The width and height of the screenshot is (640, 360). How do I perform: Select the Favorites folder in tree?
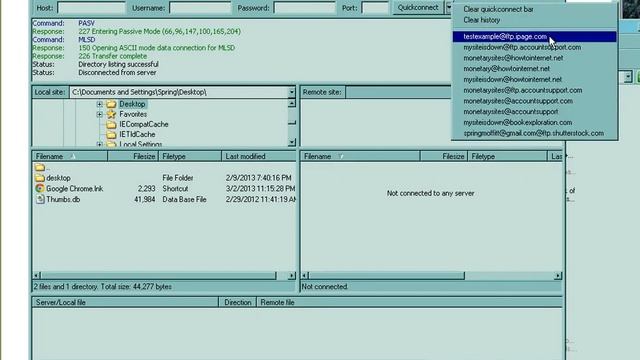(133, 114)
